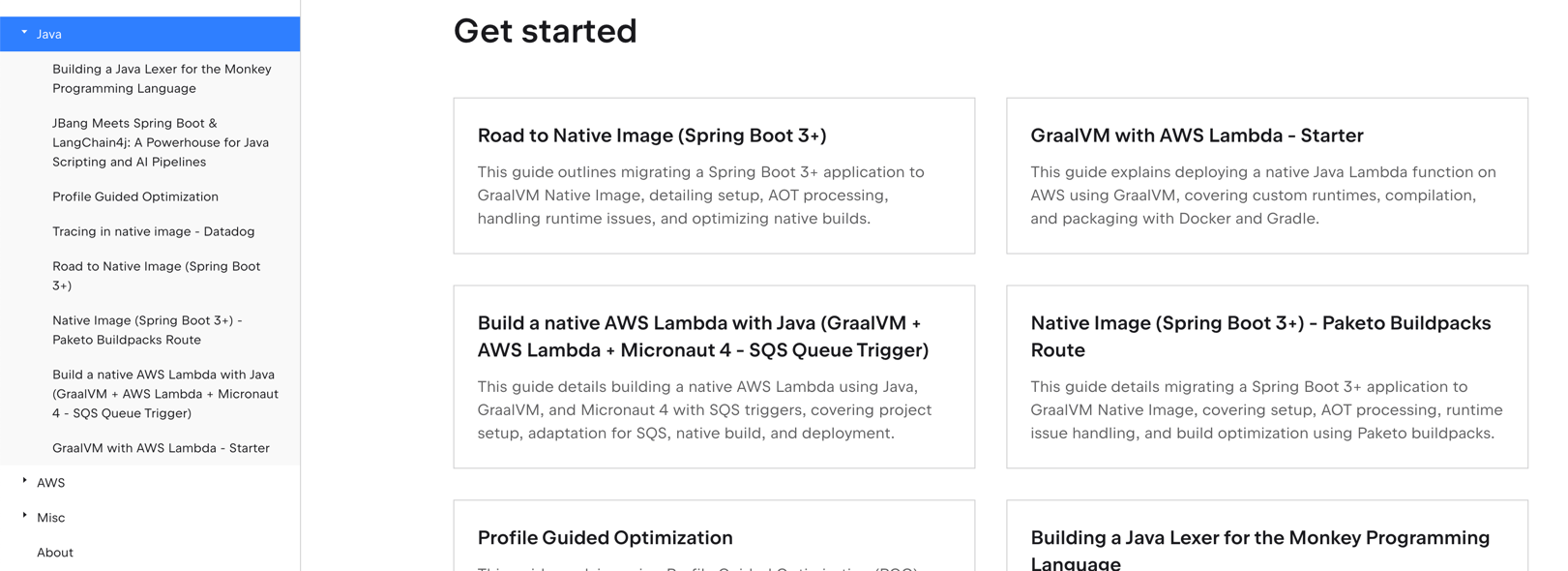The width and height of the screenshot is (1568, 571).
Task: Click the Get started heading
Action: 545,31
